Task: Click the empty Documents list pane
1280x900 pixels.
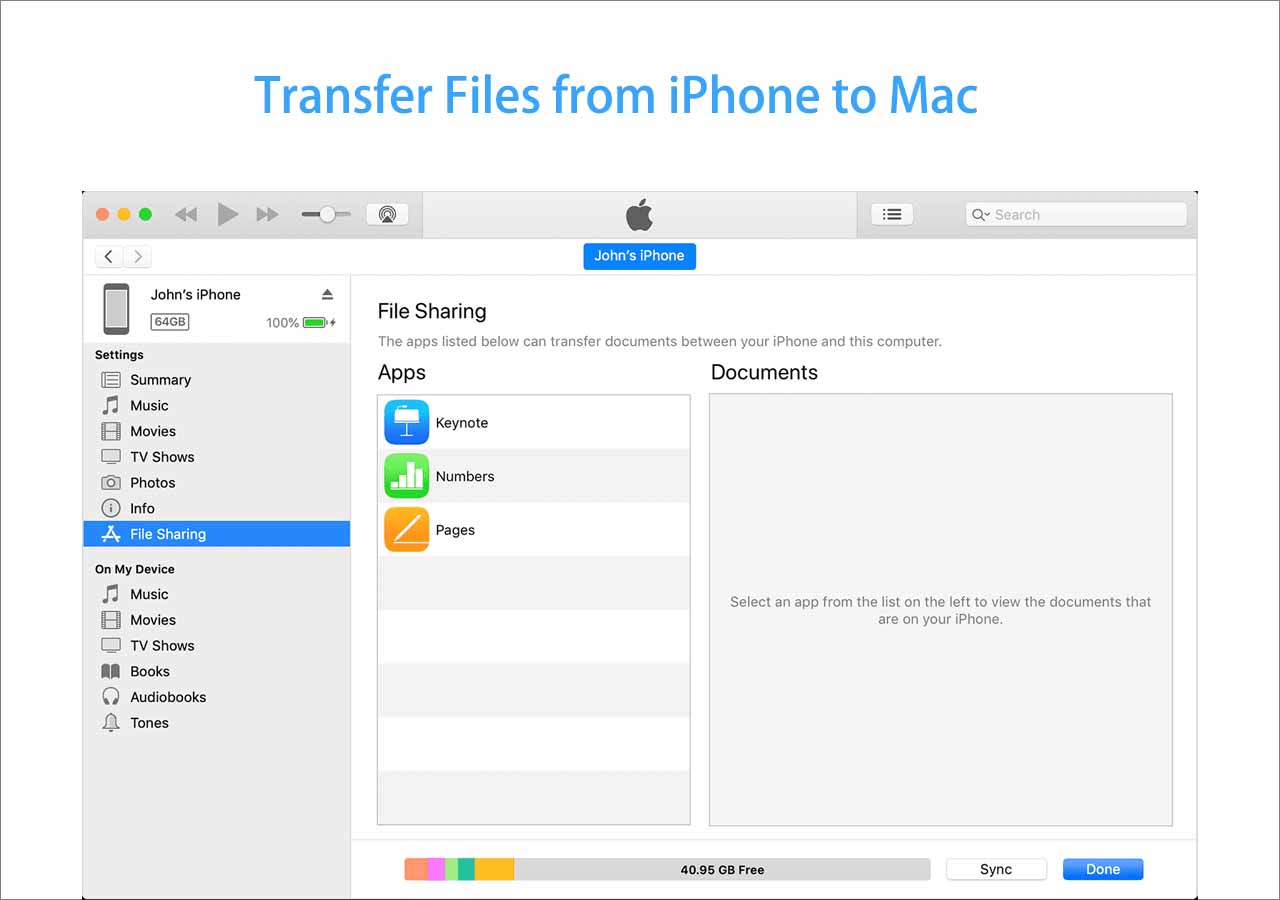Action: pyautogui.click(x=941, y=610)
